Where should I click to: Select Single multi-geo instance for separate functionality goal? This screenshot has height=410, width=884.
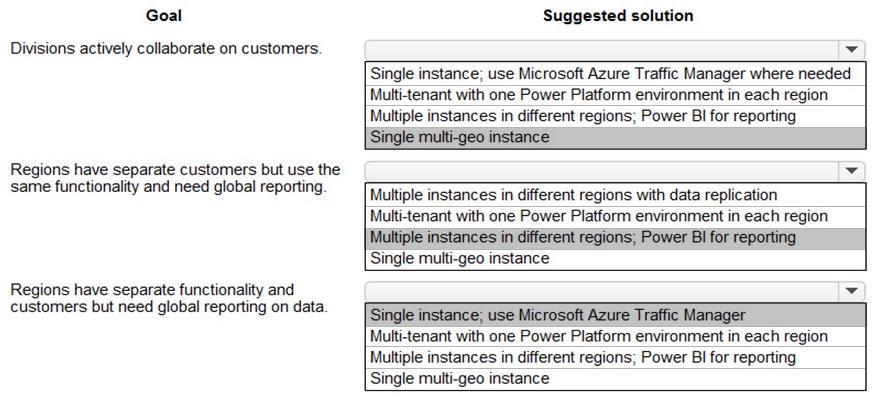click(x=460, y=378)
